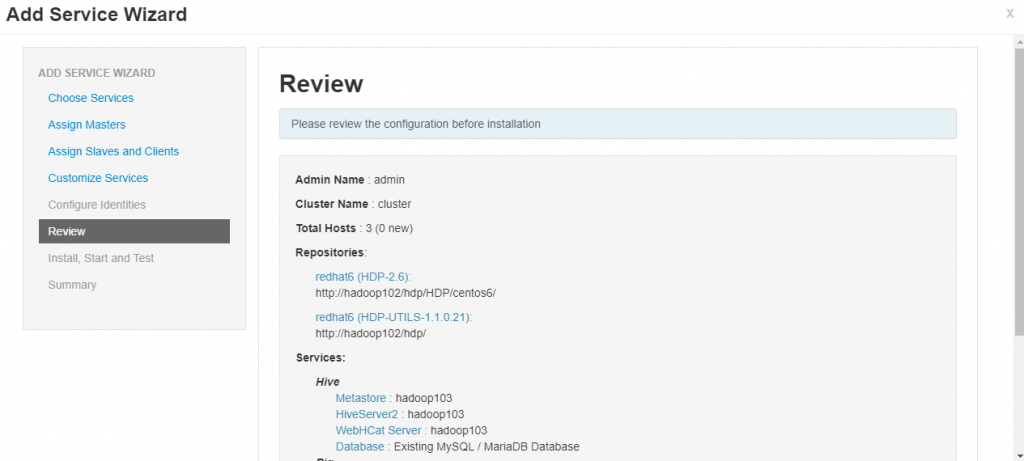Click the WebHCat Server label

point(379,430)
